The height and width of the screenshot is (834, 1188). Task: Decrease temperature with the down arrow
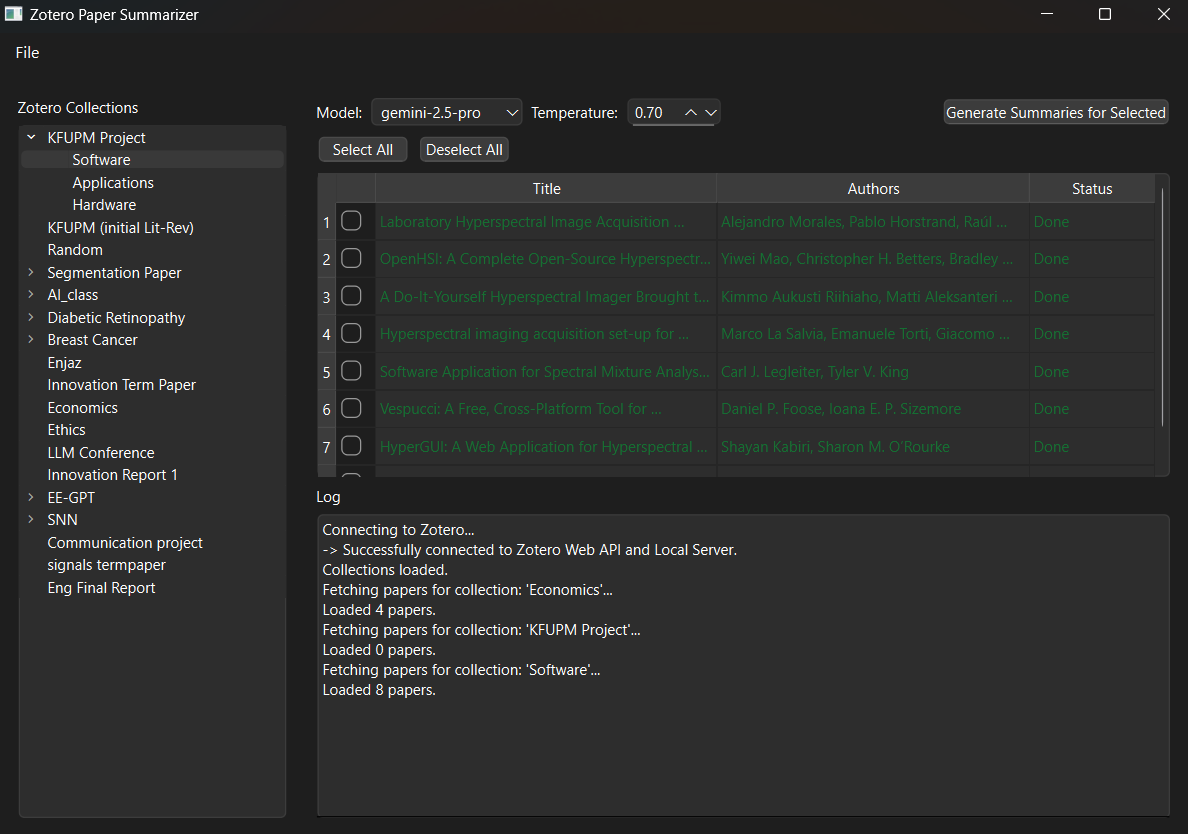coord(711,113)
